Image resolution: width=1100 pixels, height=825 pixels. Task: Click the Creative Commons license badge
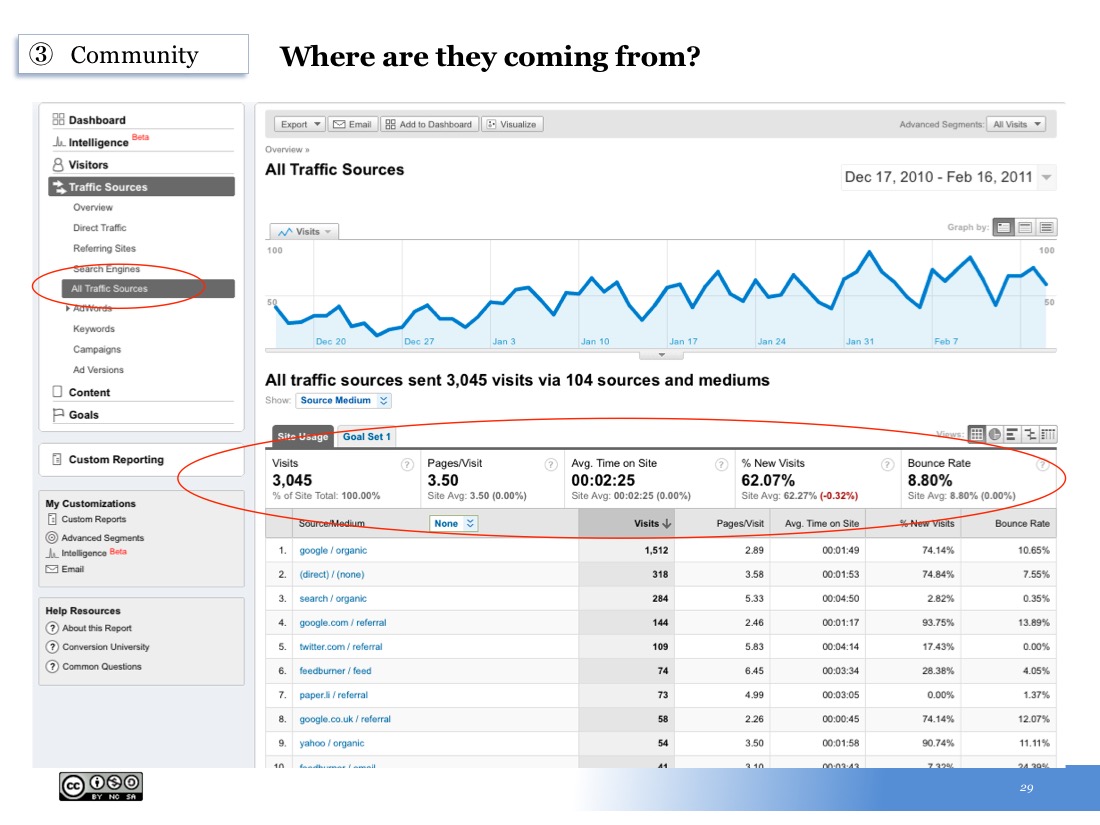(101, 786)
